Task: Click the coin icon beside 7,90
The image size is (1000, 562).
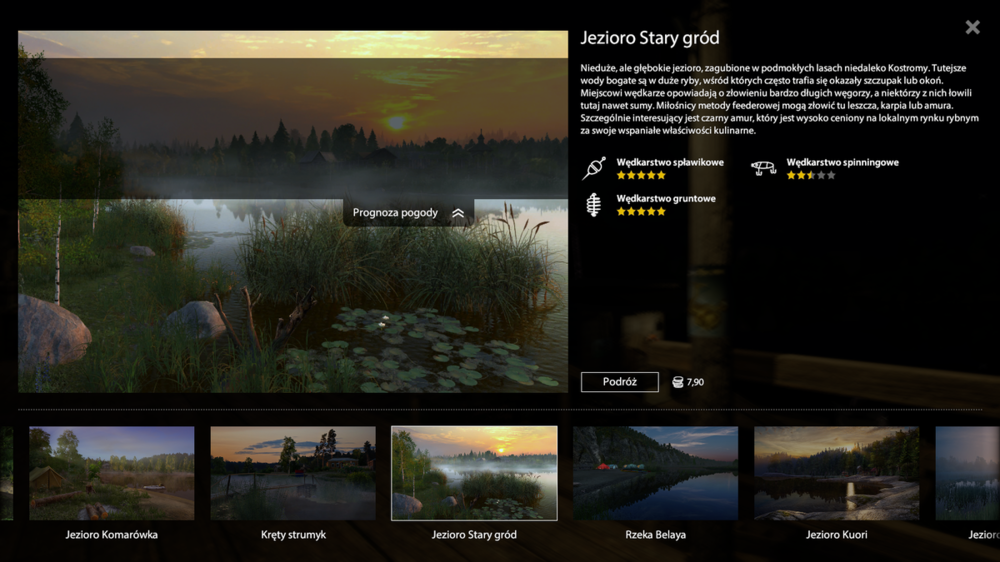Action: (677, 382)
